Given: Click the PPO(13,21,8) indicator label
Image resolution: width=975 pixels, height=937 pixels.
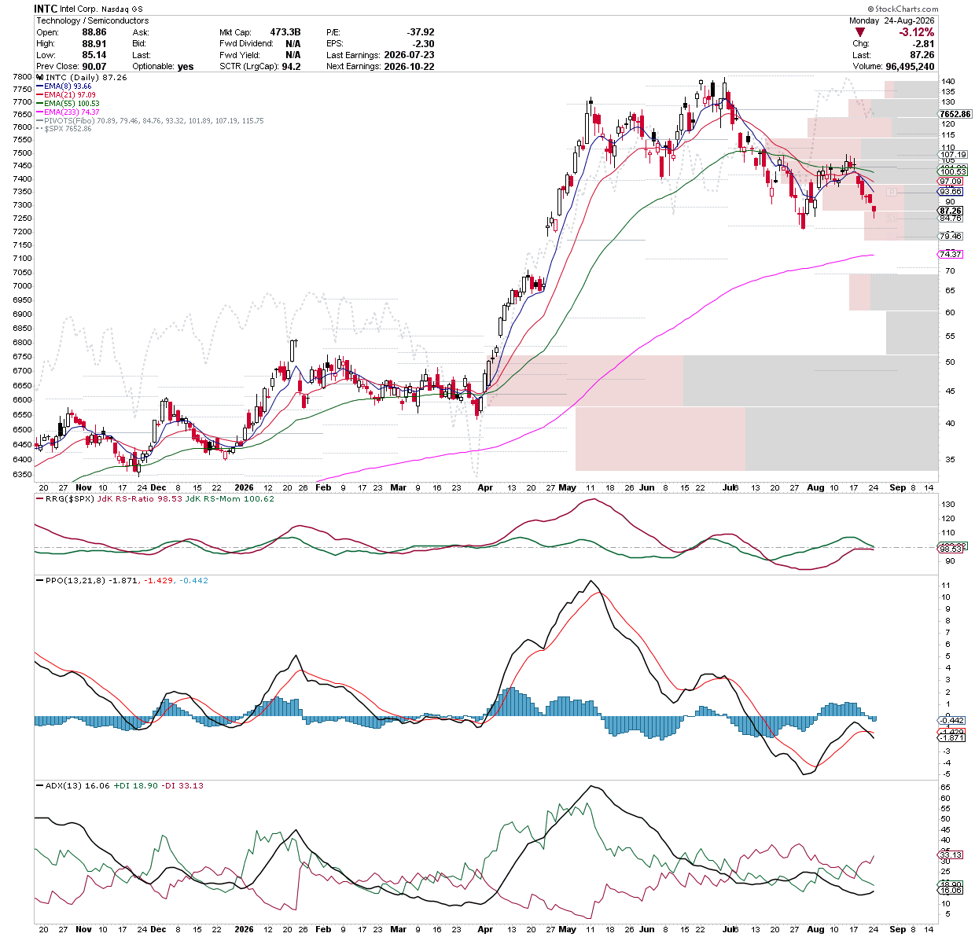Looking at the screenshot, I should [x=75, y=581].
